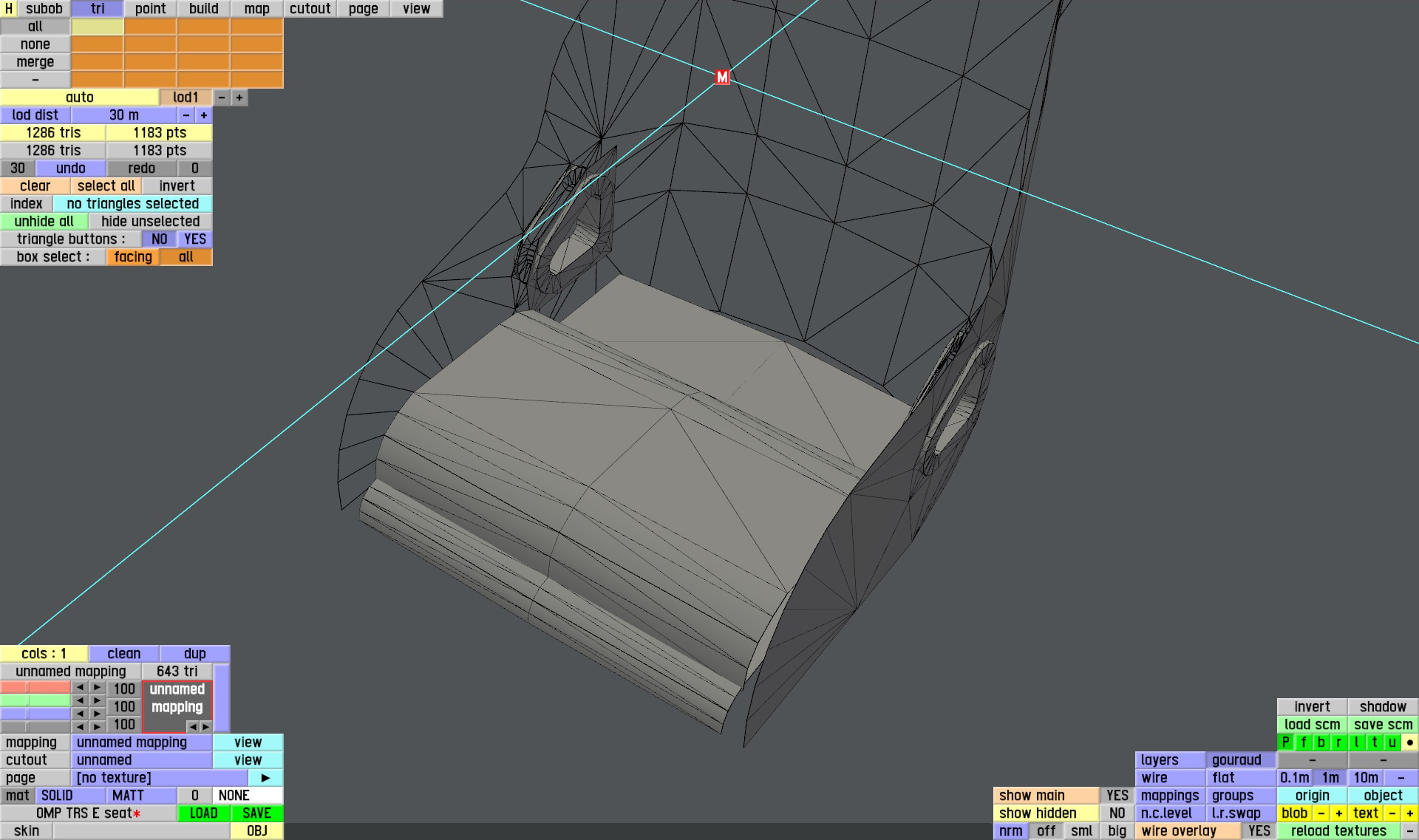Click the green SAVE button
This screenshot has height=840, width=1419.
(256, 813)
